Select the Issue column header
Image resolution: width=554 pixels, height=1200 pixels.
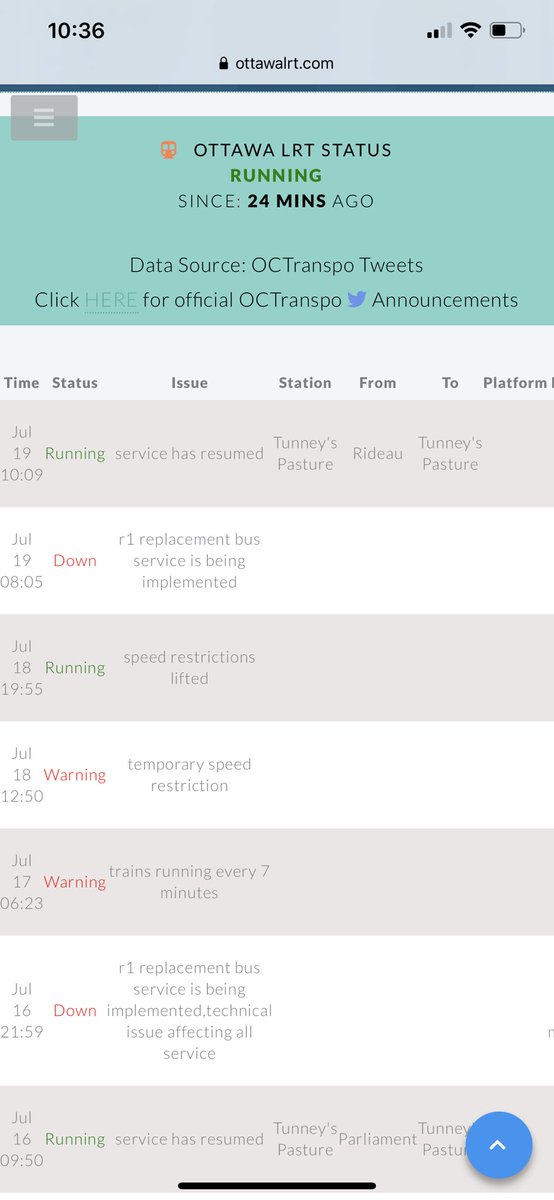pyautogui.click(x=189, y=383)
